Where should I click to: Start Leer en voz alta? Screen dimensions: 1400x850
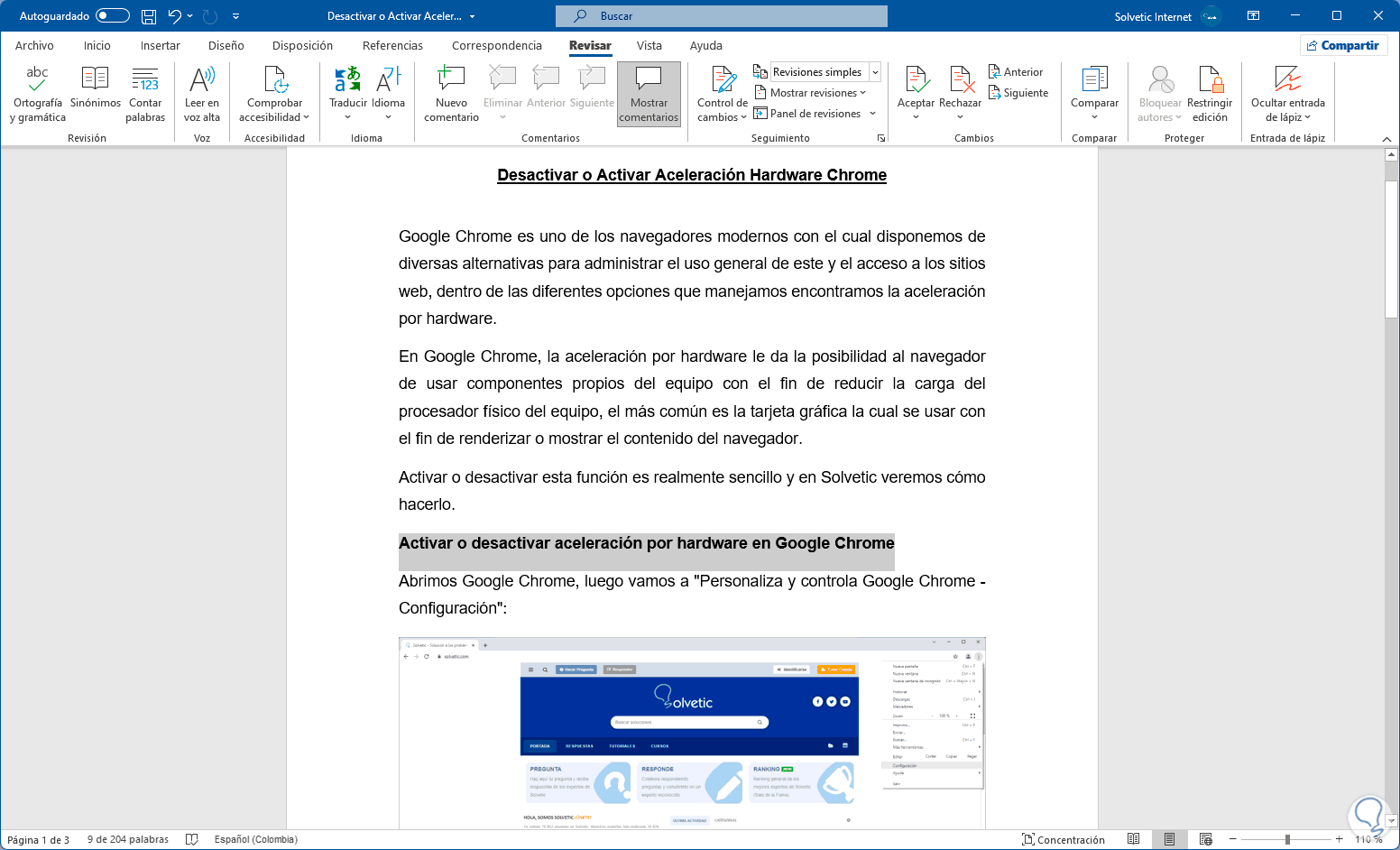point(202,94)
